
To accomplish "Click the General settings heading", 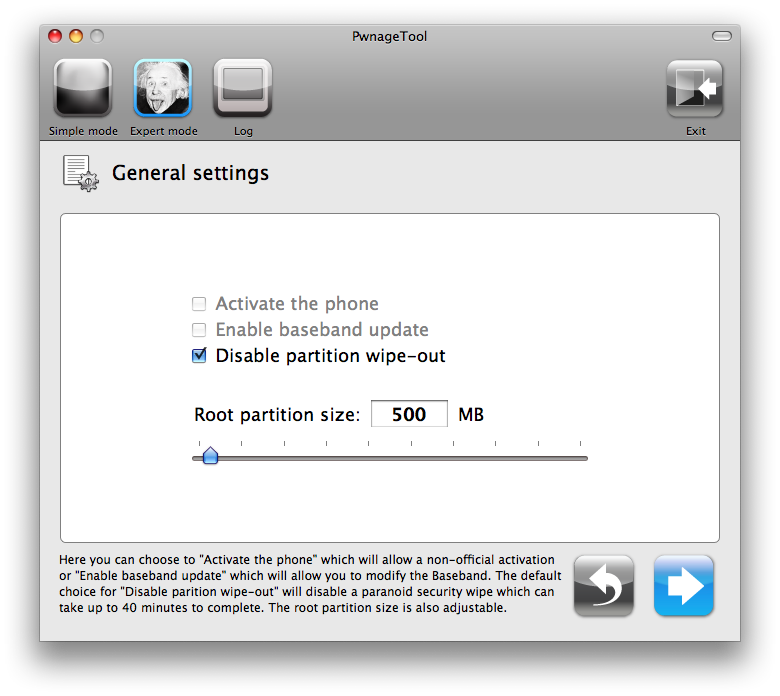I will pyautogui.click(x=190, y=173).
